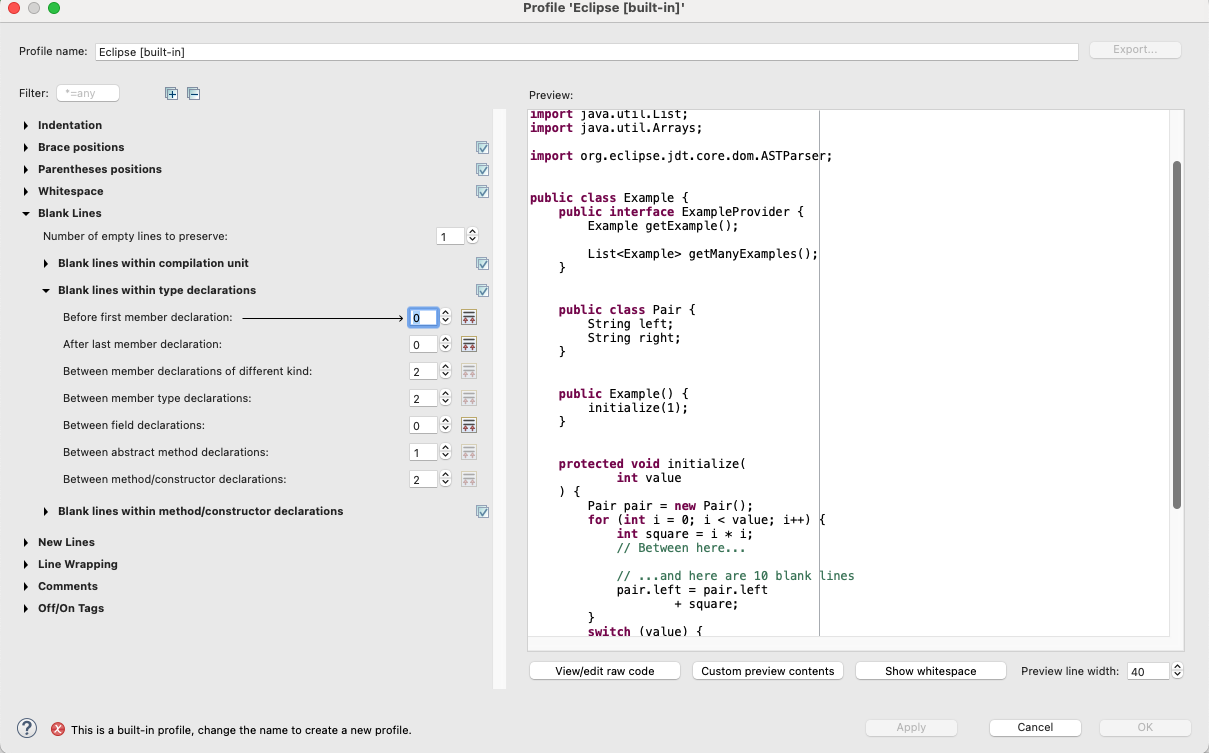The width and height of the screenshot is (1209, 753).
Task: Click the built-in profile warning message
Action: coord(241,730)
